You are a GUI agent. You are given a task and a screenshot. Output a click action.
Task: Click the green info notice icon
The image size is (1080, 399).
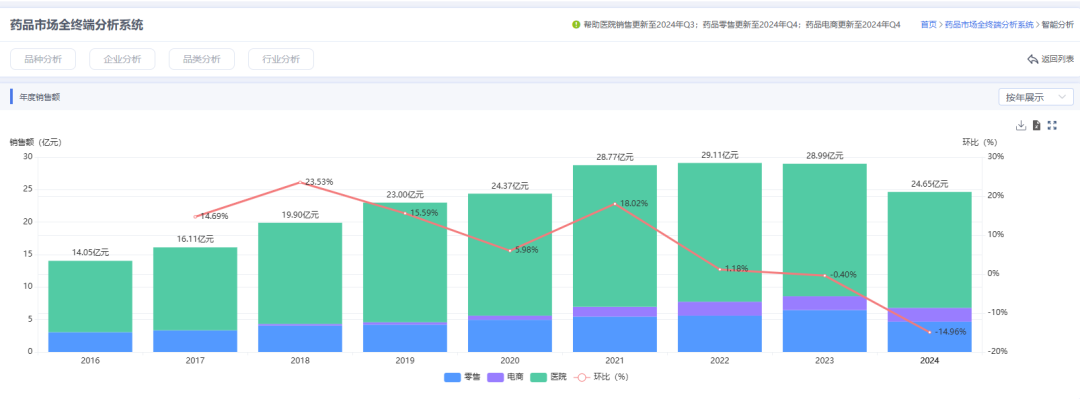576,25
